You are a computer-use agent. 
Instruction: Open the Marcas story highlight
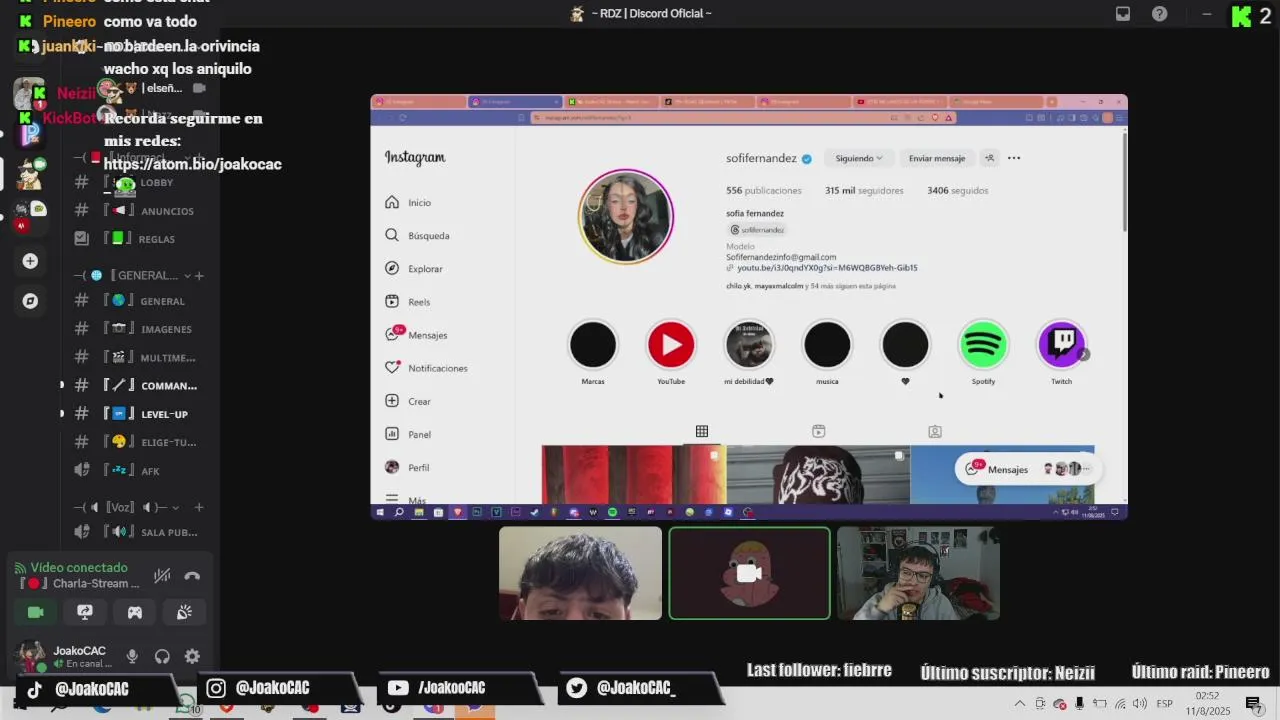pos(593,345)
